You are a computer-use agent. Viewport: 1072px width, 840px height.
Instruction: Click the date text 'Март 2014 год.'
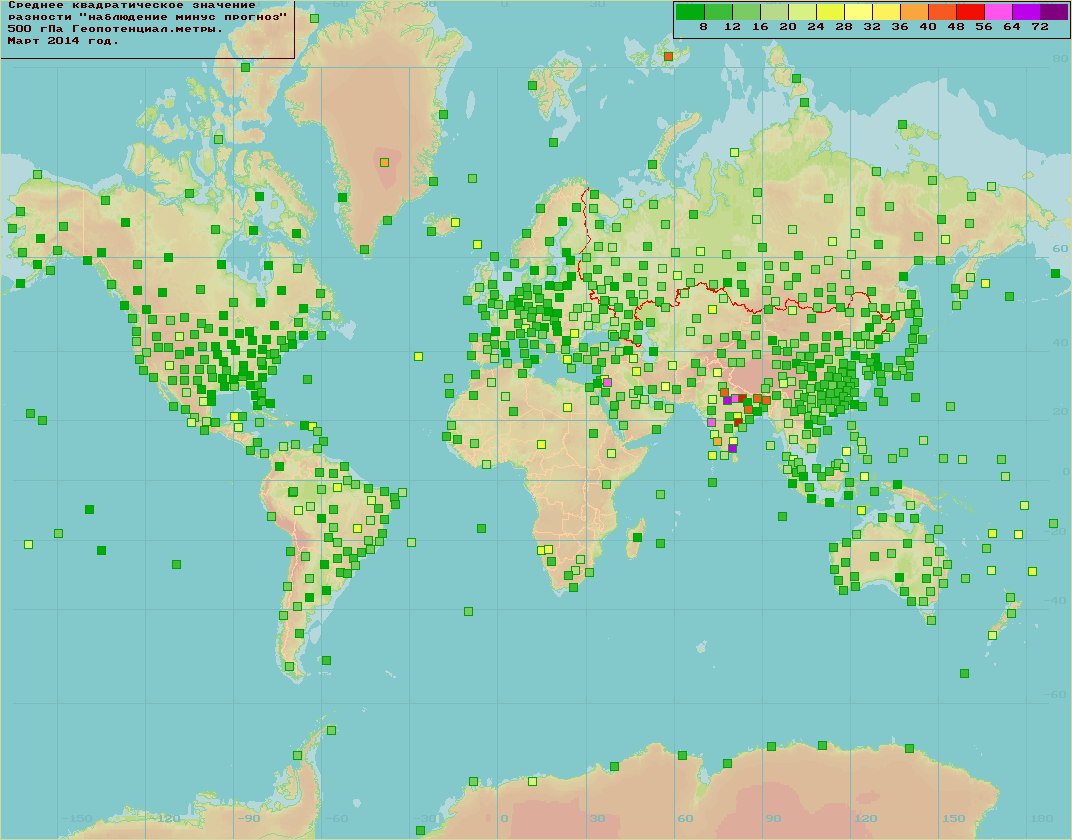point(64,41)
